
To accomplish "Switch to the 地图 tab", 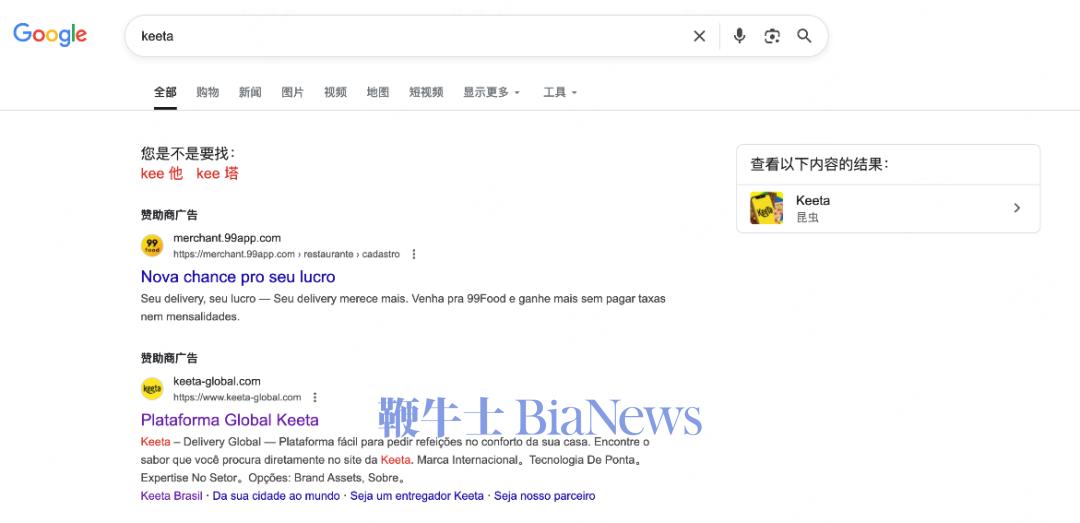I will point(378,92).
